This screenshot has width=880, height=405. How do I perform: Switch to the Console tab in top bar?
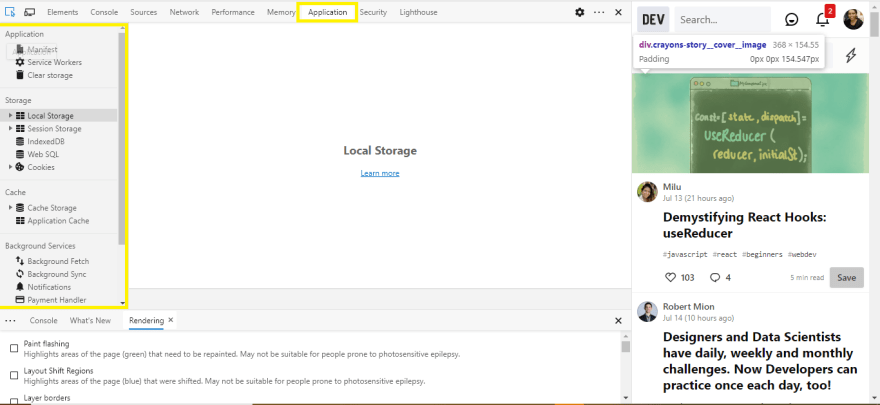point(104,12)
